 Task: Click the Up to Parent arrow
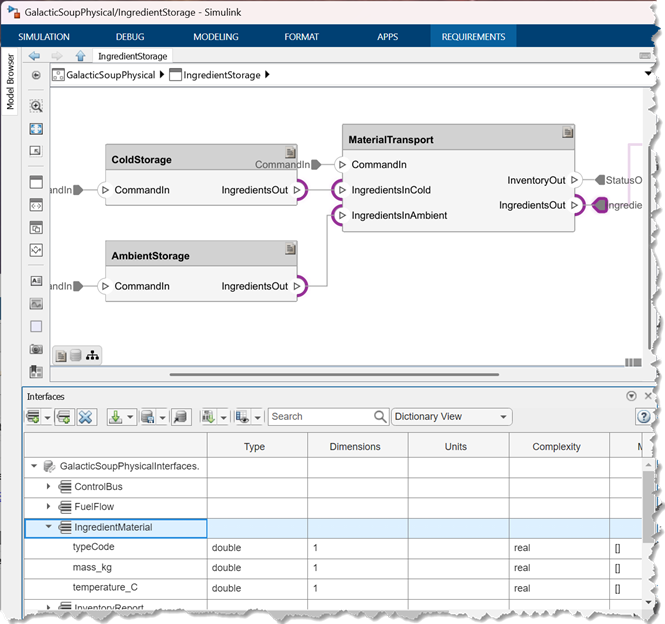(x=80, y=56)
